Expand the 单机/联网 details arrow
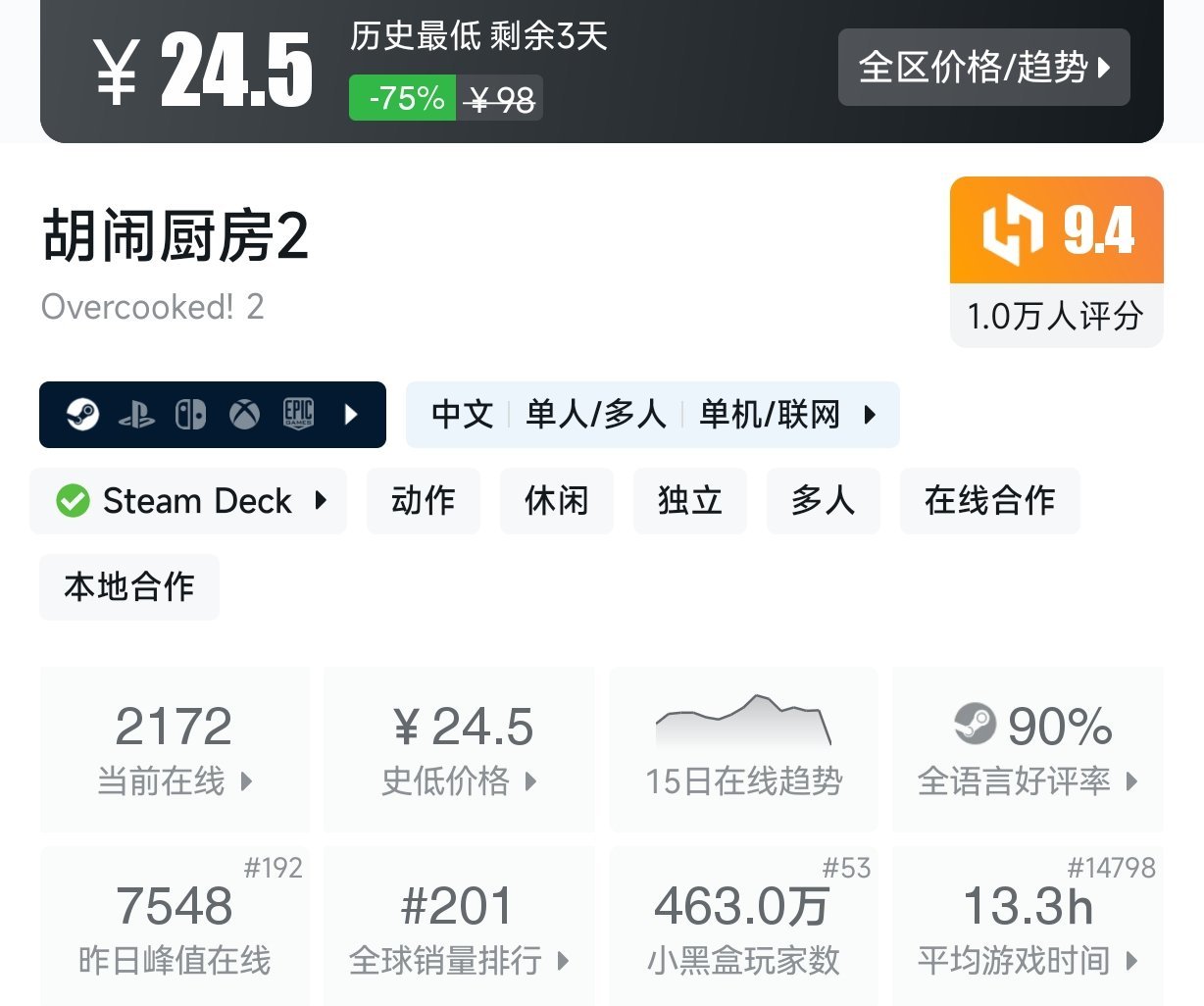This screenshot has width=1204, height=1006. [x=871, y=415]
